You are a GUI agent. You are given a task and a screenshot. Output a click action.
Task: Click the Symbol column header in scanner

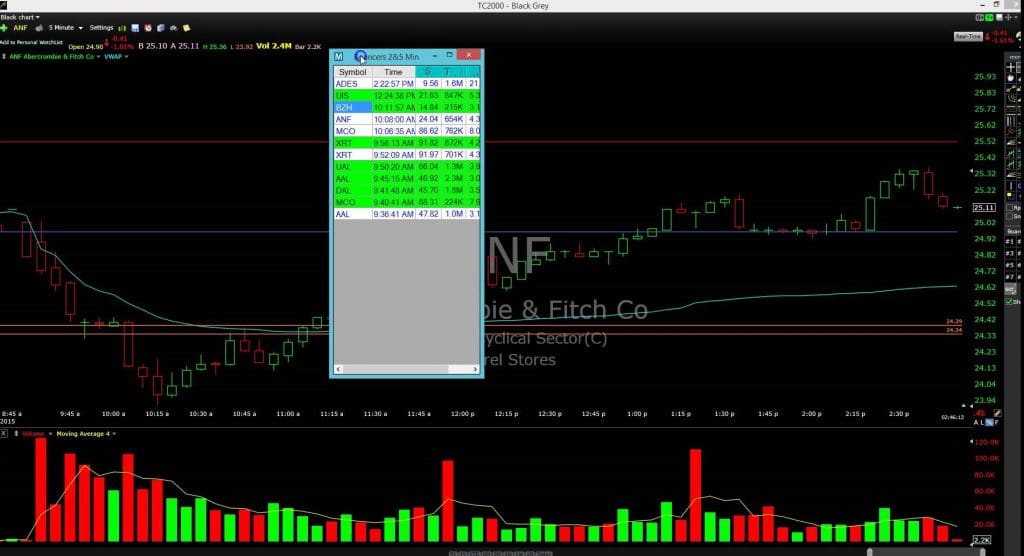click(353, 72)
